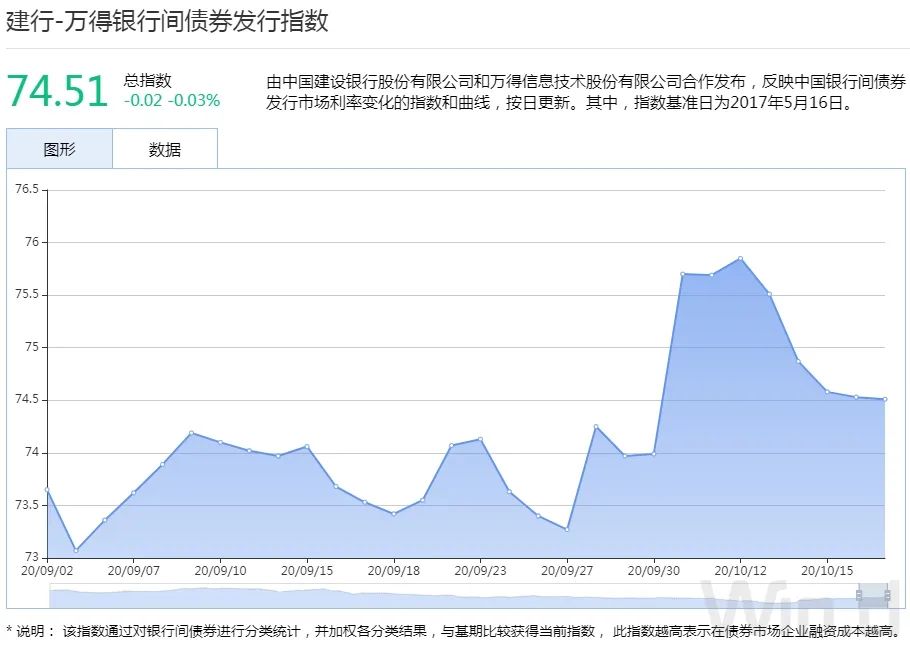Select the data point above 20/09/10
This screenshot has width=910, height=646.
pos(221,442)
